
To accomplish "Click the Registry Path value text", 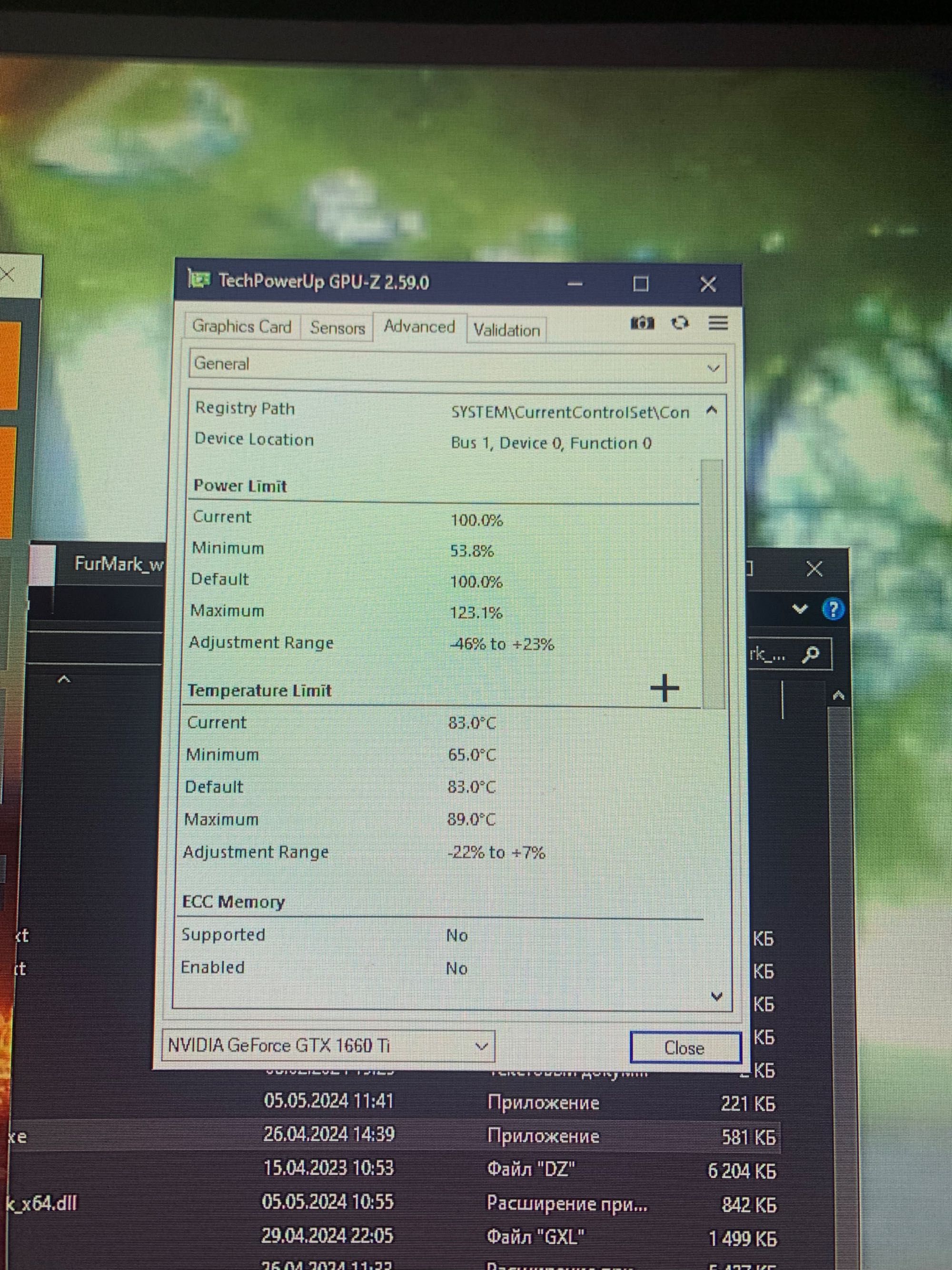I will (x=570, y=412).
